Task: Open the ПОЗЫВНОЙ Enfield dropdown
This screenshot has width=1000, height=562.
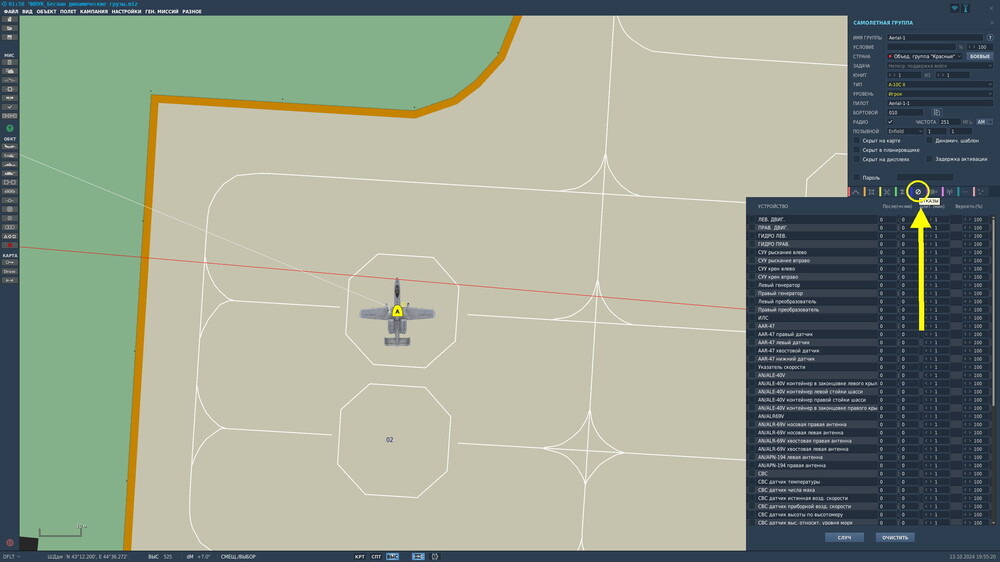Action: 905,131
